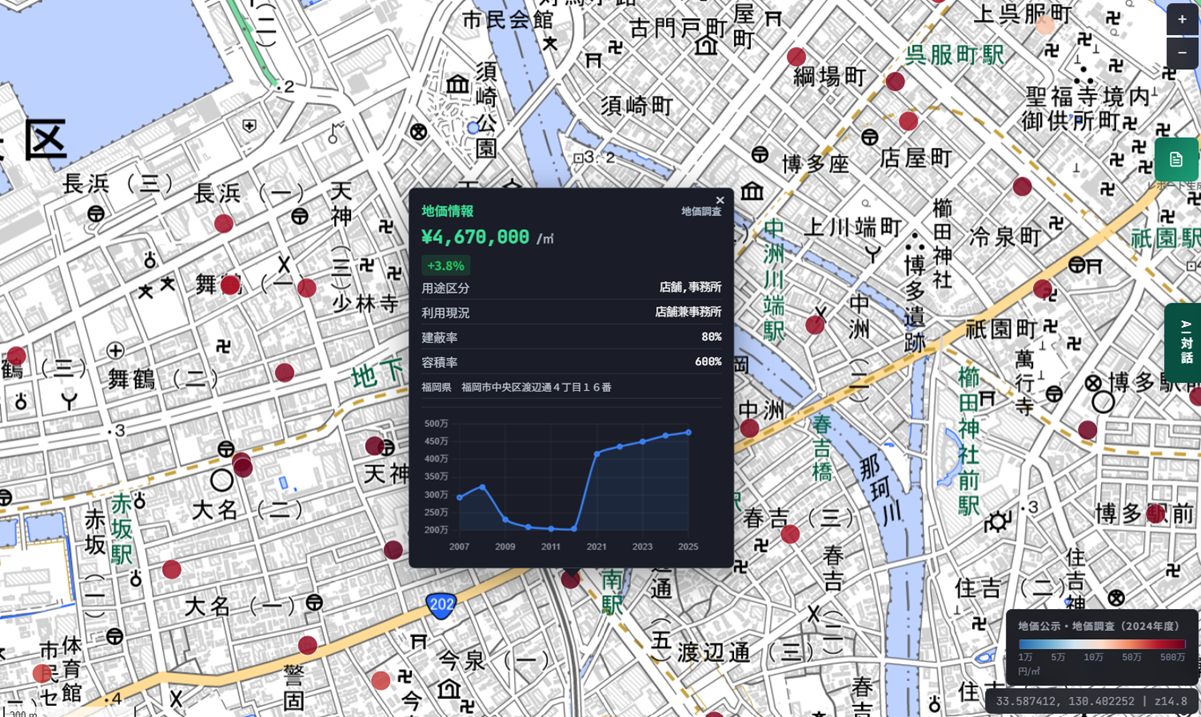Select the 店舗兼事務所 value
The image size is (1201, 717).
pos(688,312)
